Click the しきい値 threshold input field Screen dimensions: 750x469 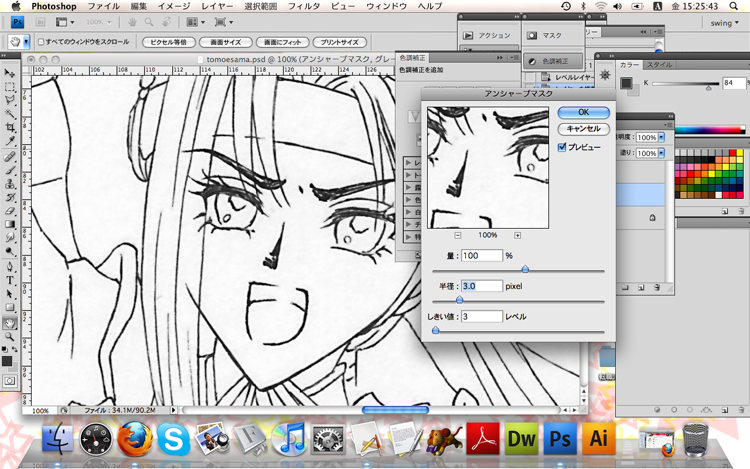click(482, 316)
